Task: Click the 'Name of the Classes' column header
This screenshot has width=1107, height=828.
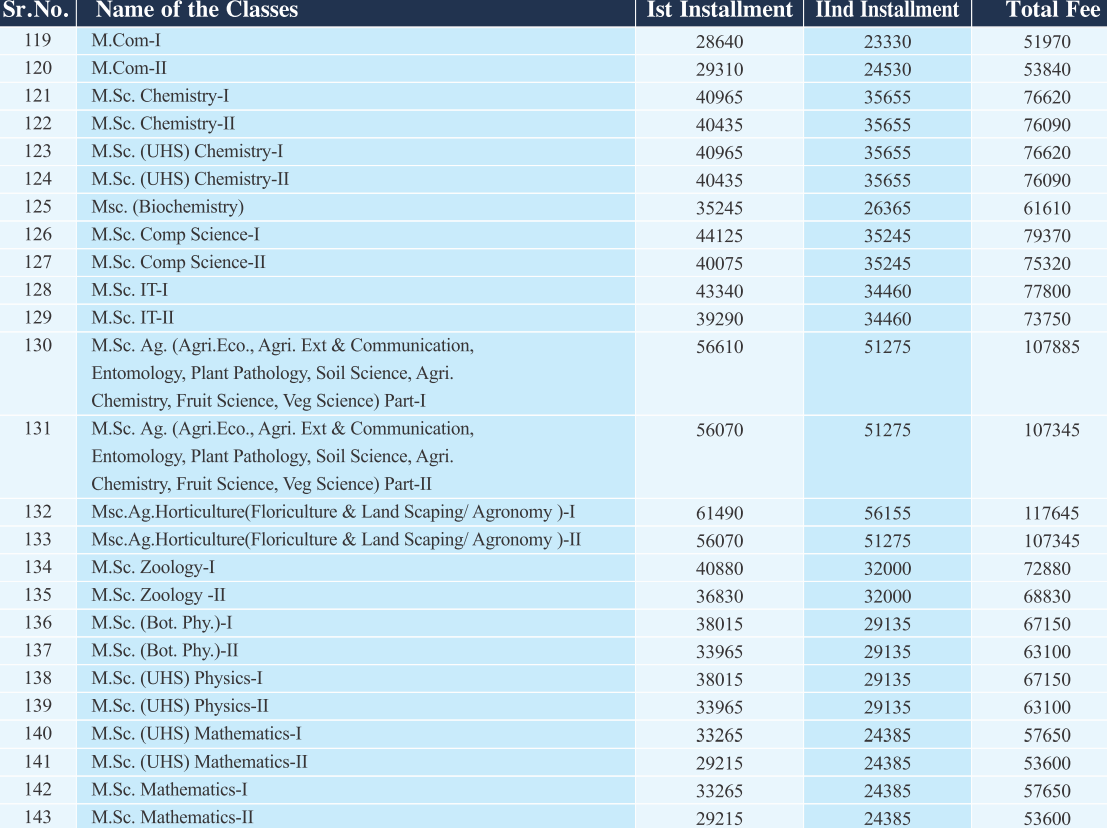Action: click(197, 12)
